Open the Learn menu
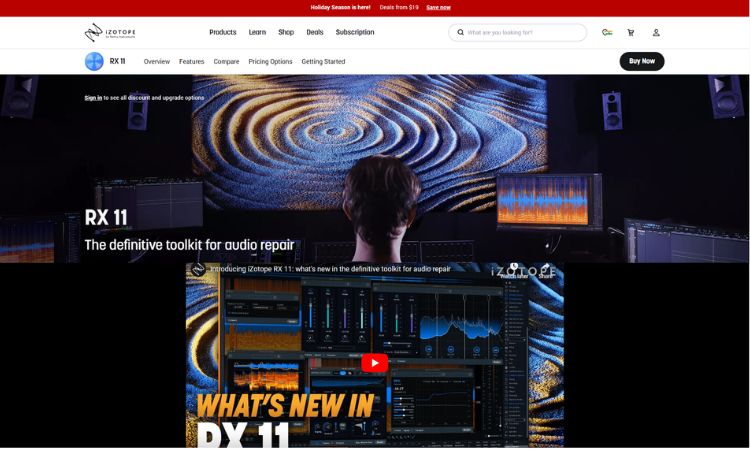Viewport: 750px width, 450px height. pyautogui.click(x=257, y=32)
